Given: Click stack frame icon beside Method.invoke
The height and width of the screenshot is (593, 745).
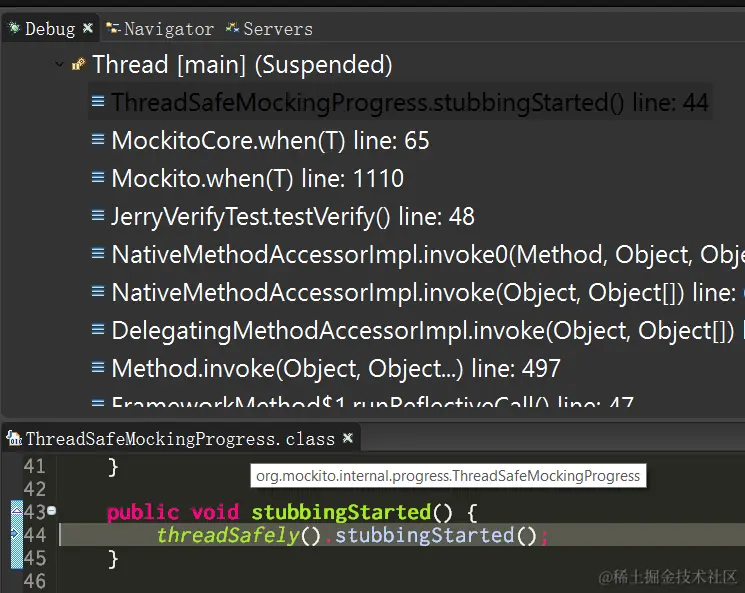Looking at the screenshot, I should [x=98, y=367].
